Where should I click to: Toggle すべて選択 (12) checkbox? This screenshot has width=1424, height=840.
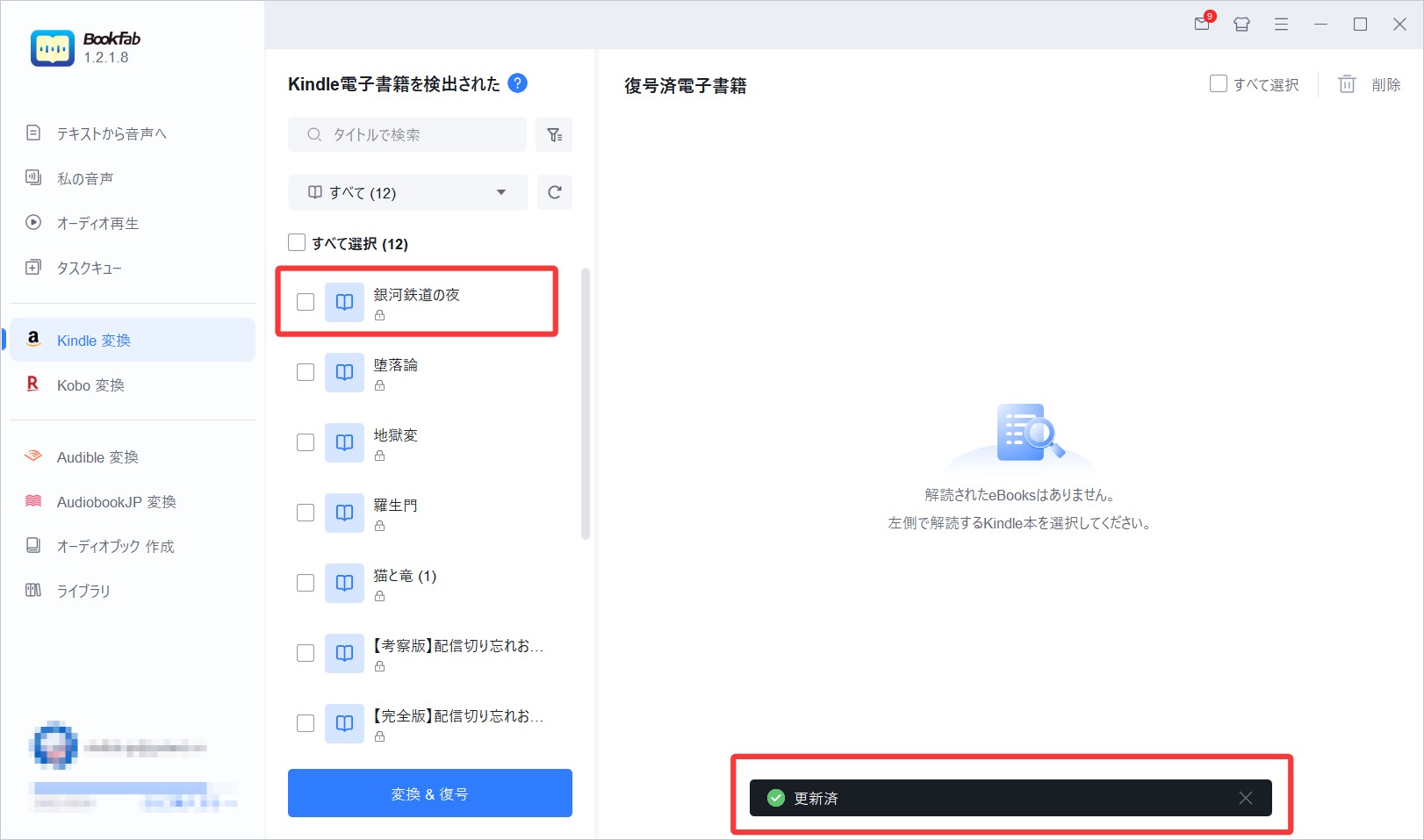298,243
